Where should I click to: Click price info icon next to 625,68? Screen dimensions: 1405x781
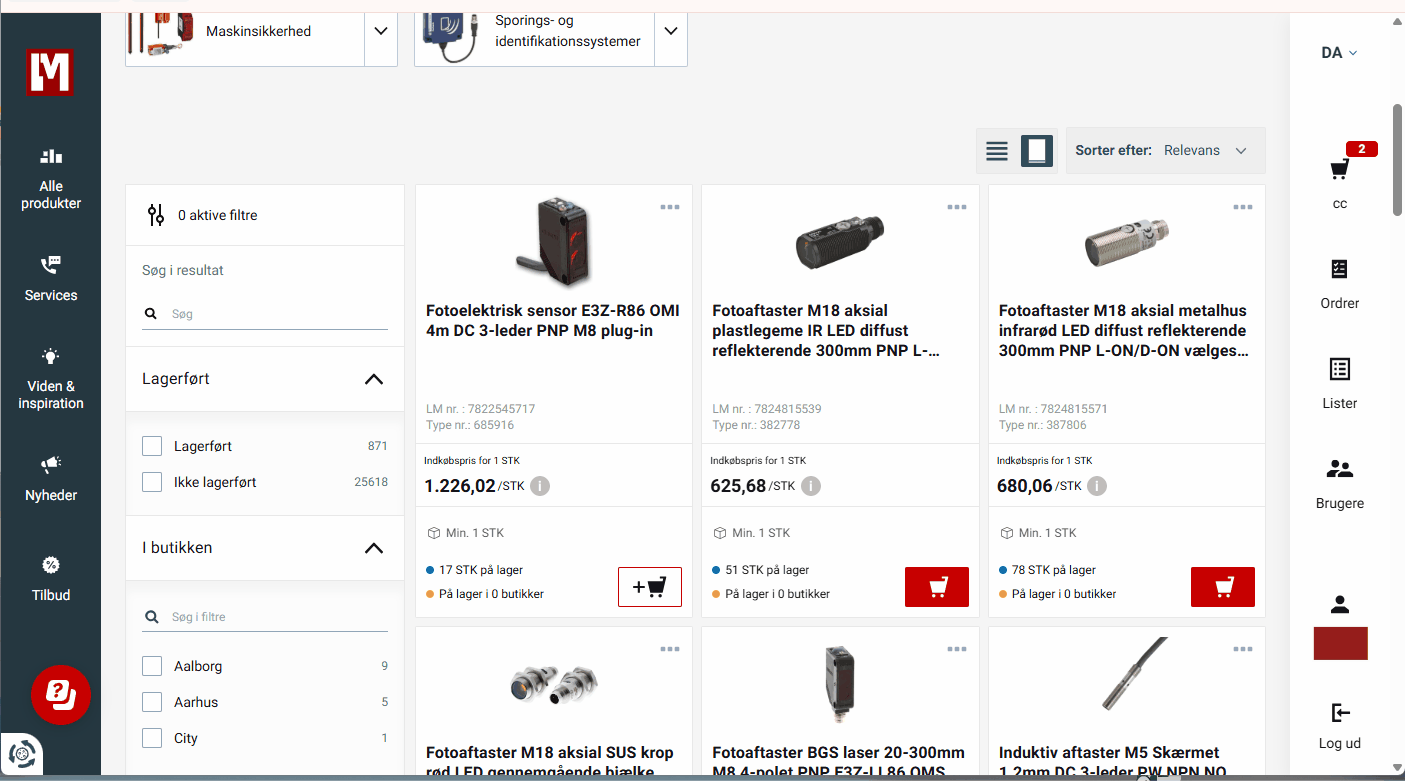tap(811, 486)
